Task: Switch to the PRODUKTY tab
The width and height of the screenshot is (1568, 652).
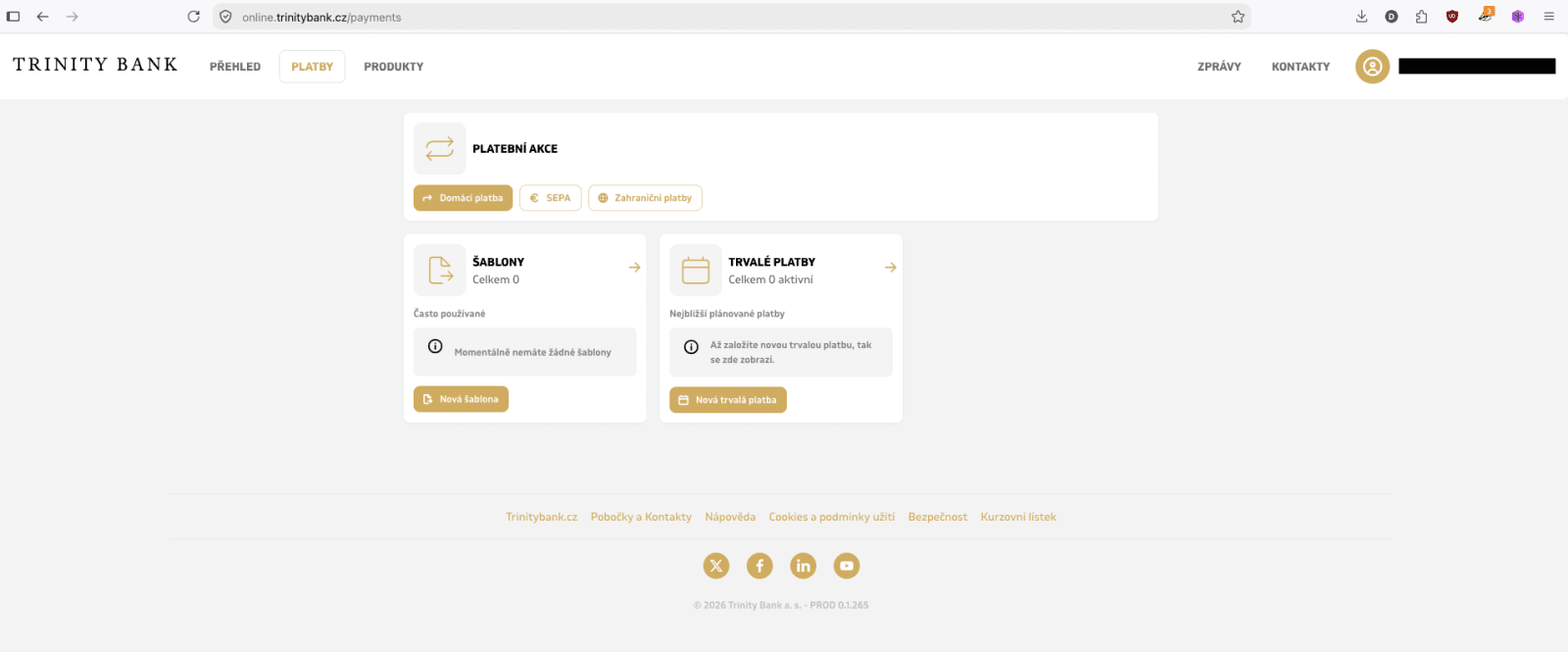Action: [x=394, y=67]
